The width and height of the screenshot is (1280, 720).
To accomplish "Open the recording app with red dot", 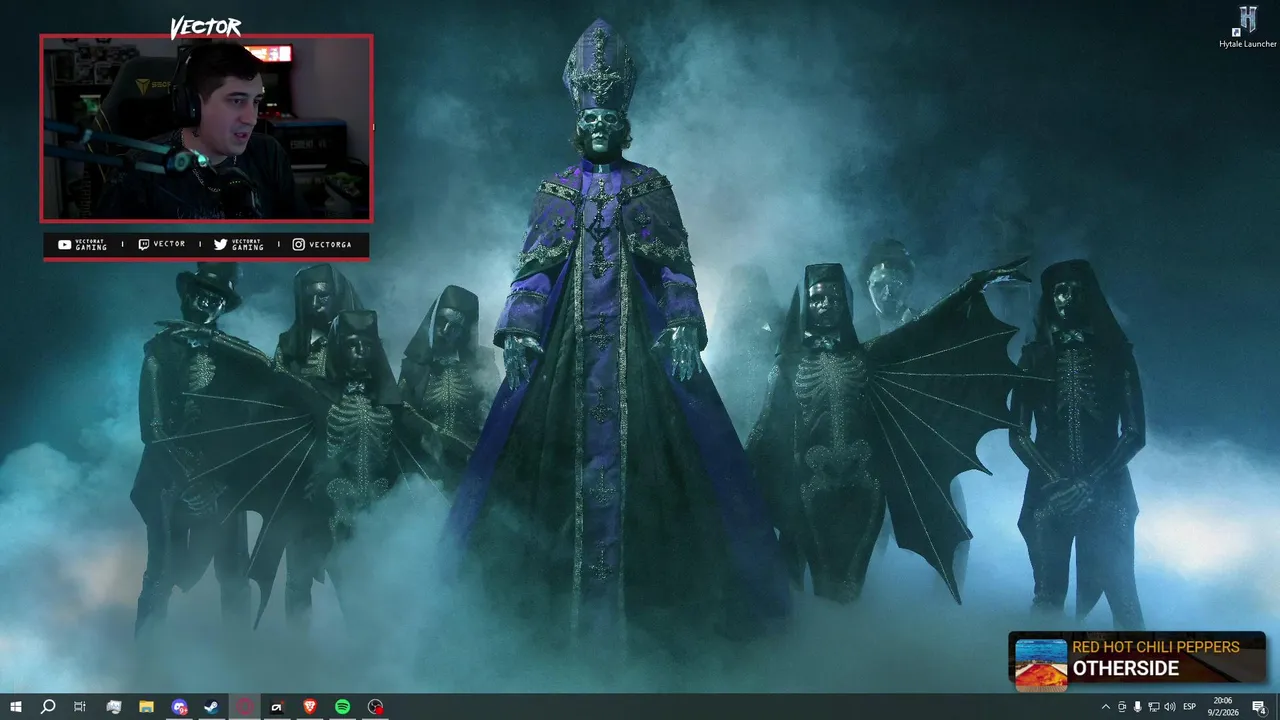I will tap(375, 707).
